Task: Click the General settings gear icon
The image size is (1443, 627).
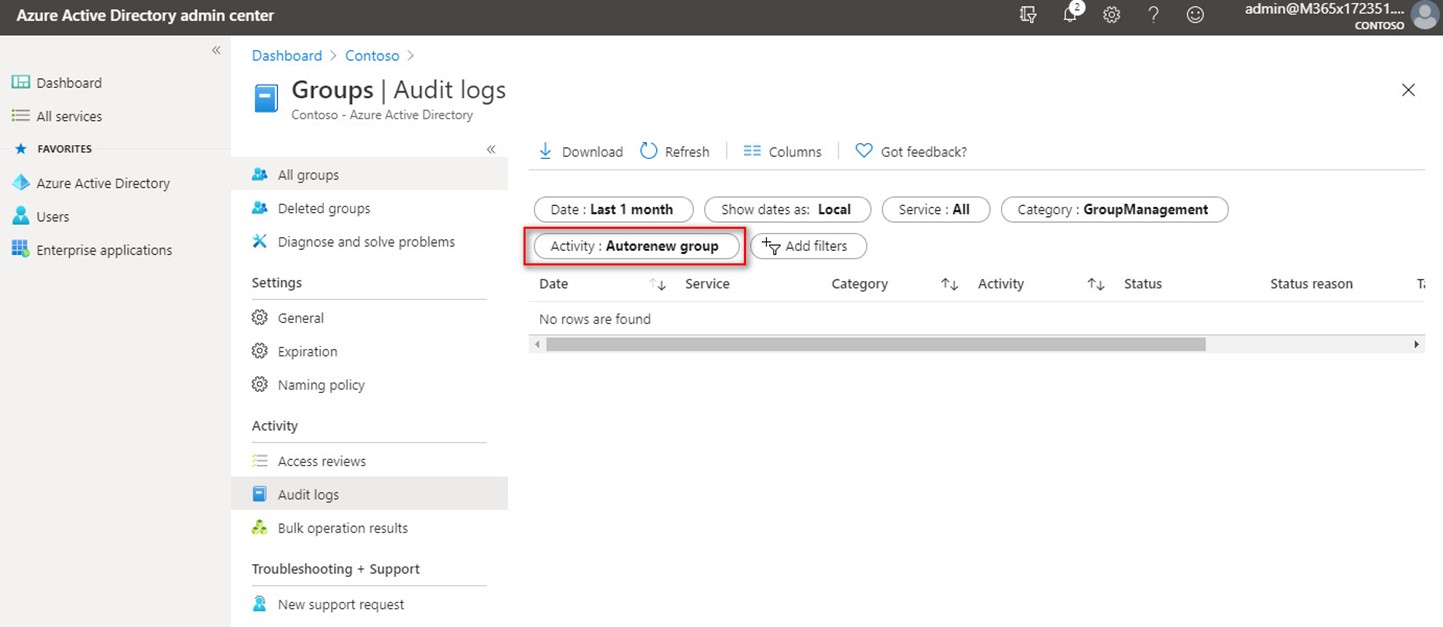Action: [260, 318]
